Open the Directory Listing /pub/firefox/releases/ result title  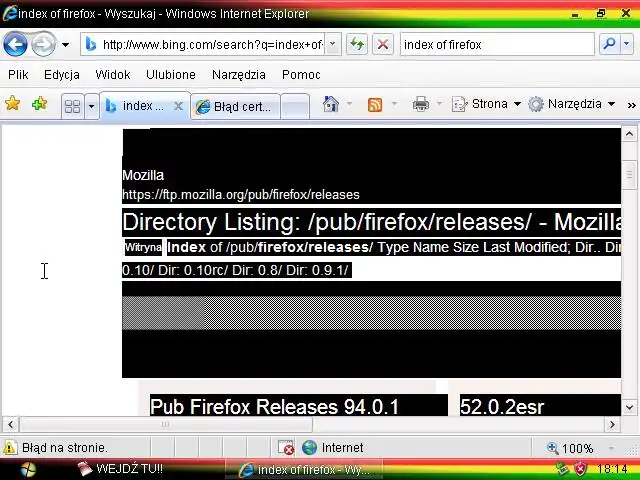(372, 222)
